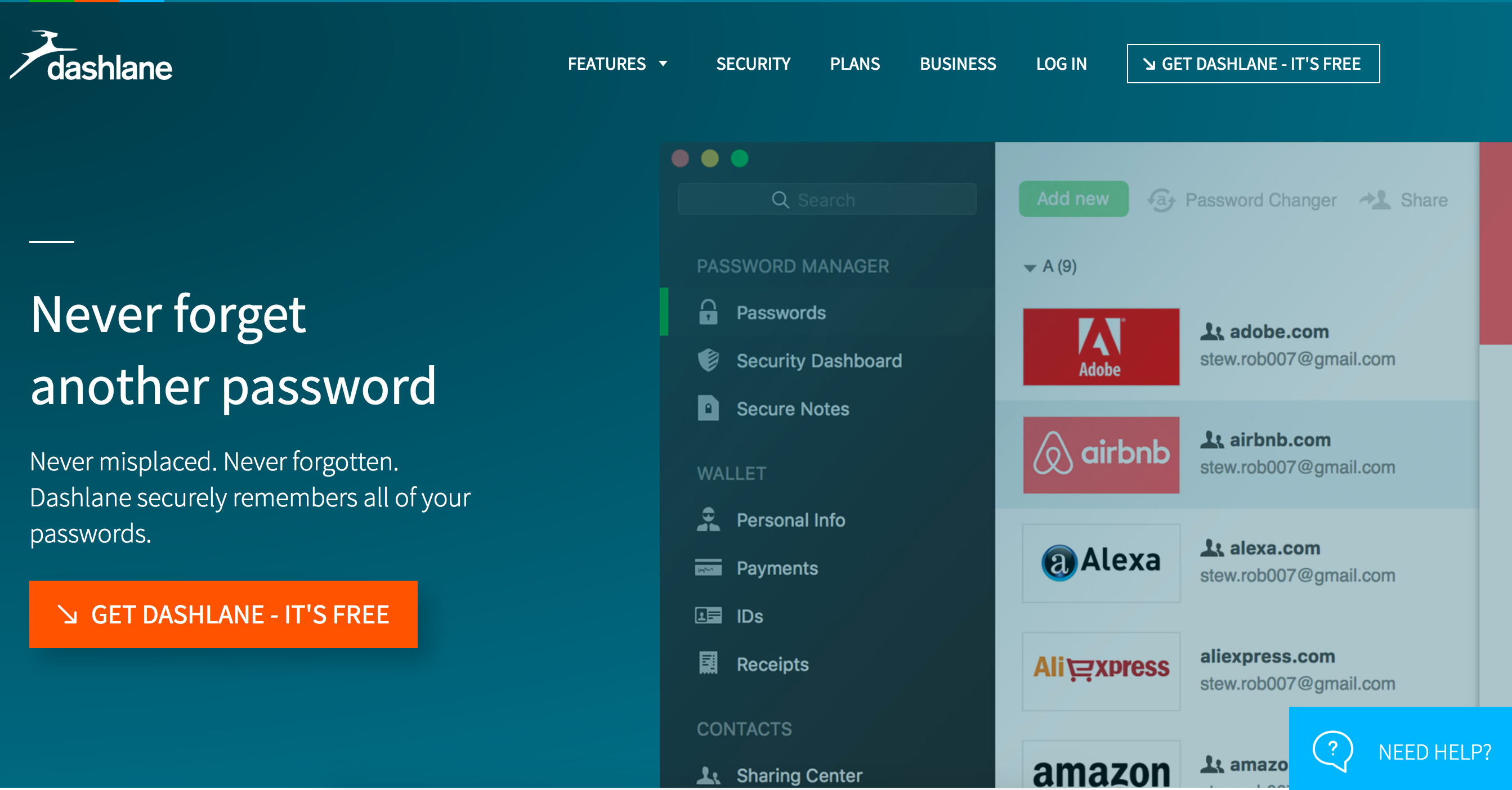
Task: Click the Passwords lock icon
Action: coord(708,313)
